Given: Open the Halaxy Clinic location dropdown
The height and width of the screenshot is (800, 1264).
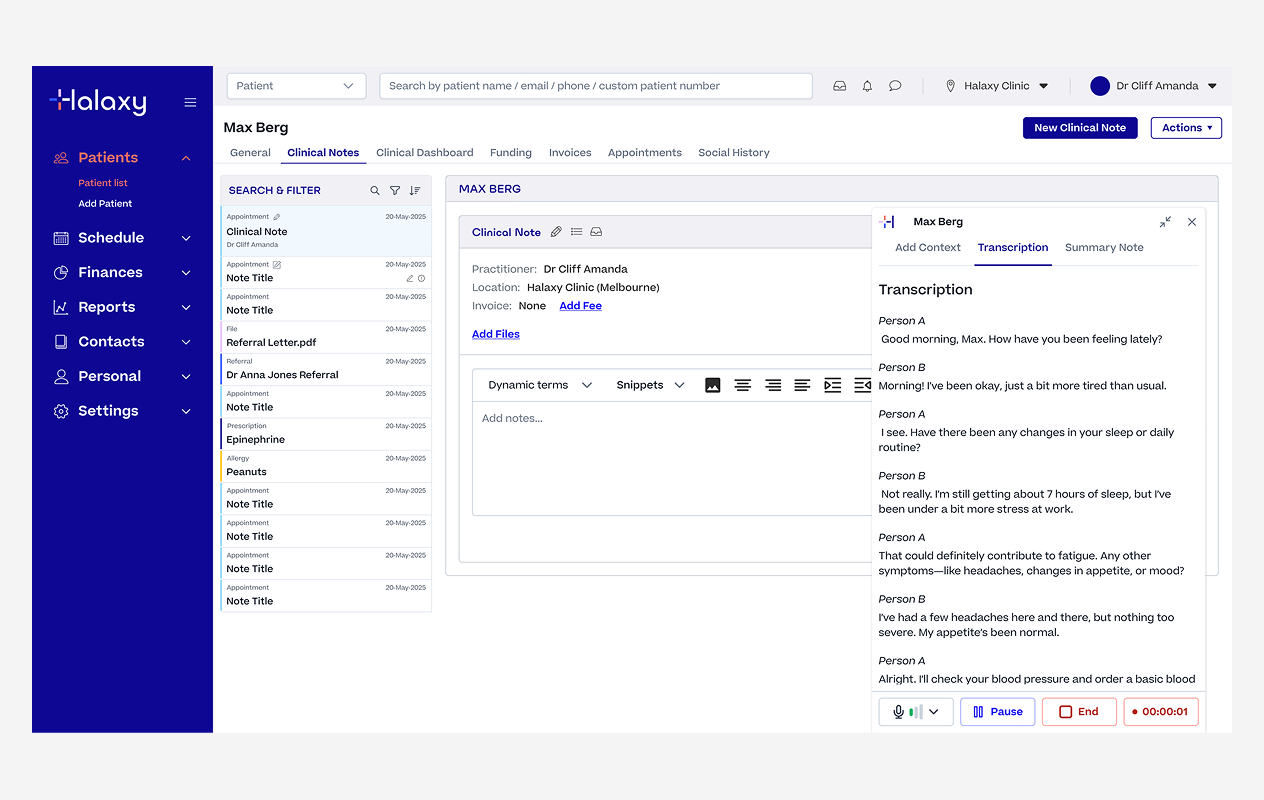Looking at the screenshot, I should pos(997,86).
